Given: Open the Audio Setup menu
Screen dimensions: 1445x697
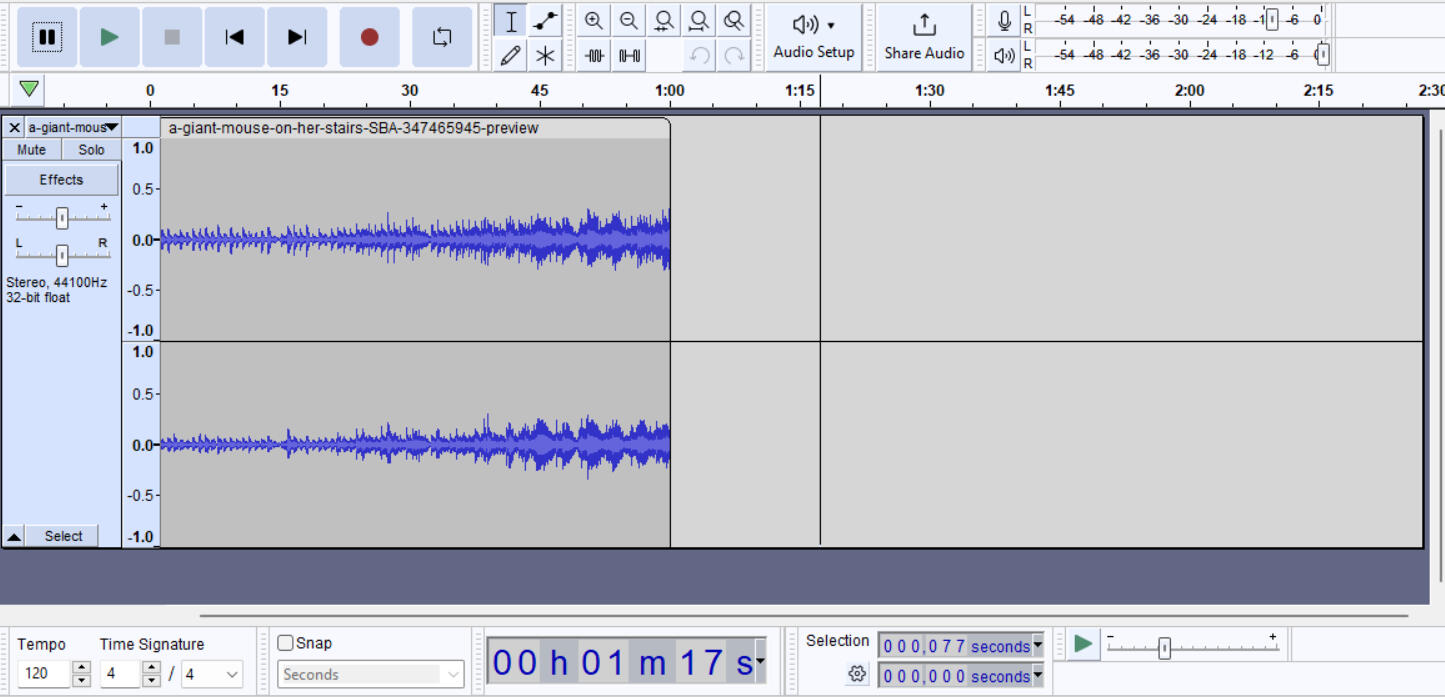Looking at the screenshot, I should coord(813,37).
